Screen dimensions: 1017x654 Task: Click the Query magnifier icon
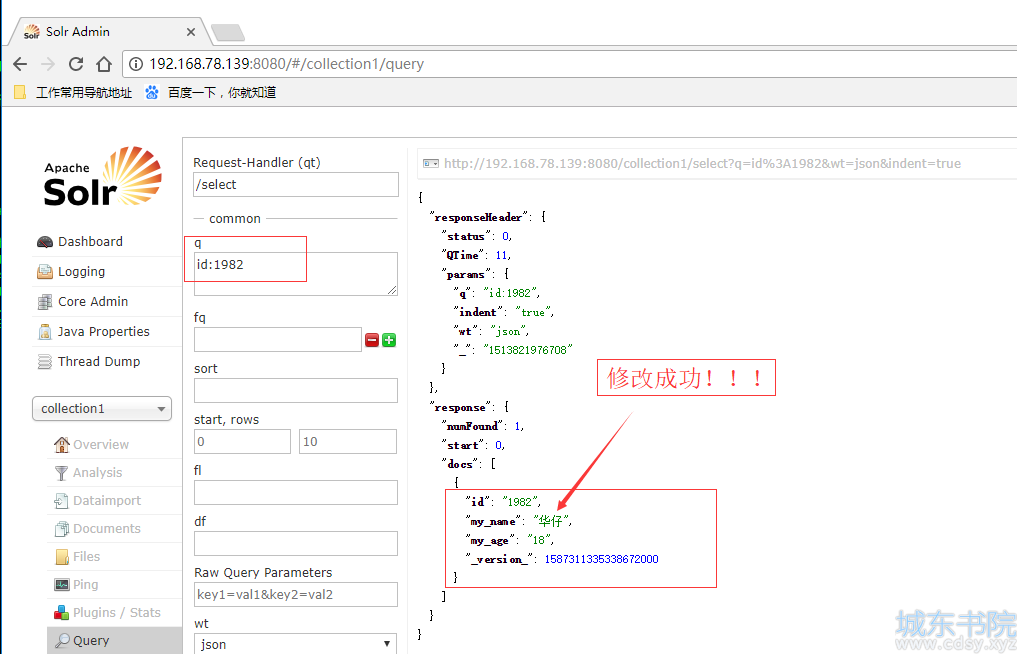[62, 641]
